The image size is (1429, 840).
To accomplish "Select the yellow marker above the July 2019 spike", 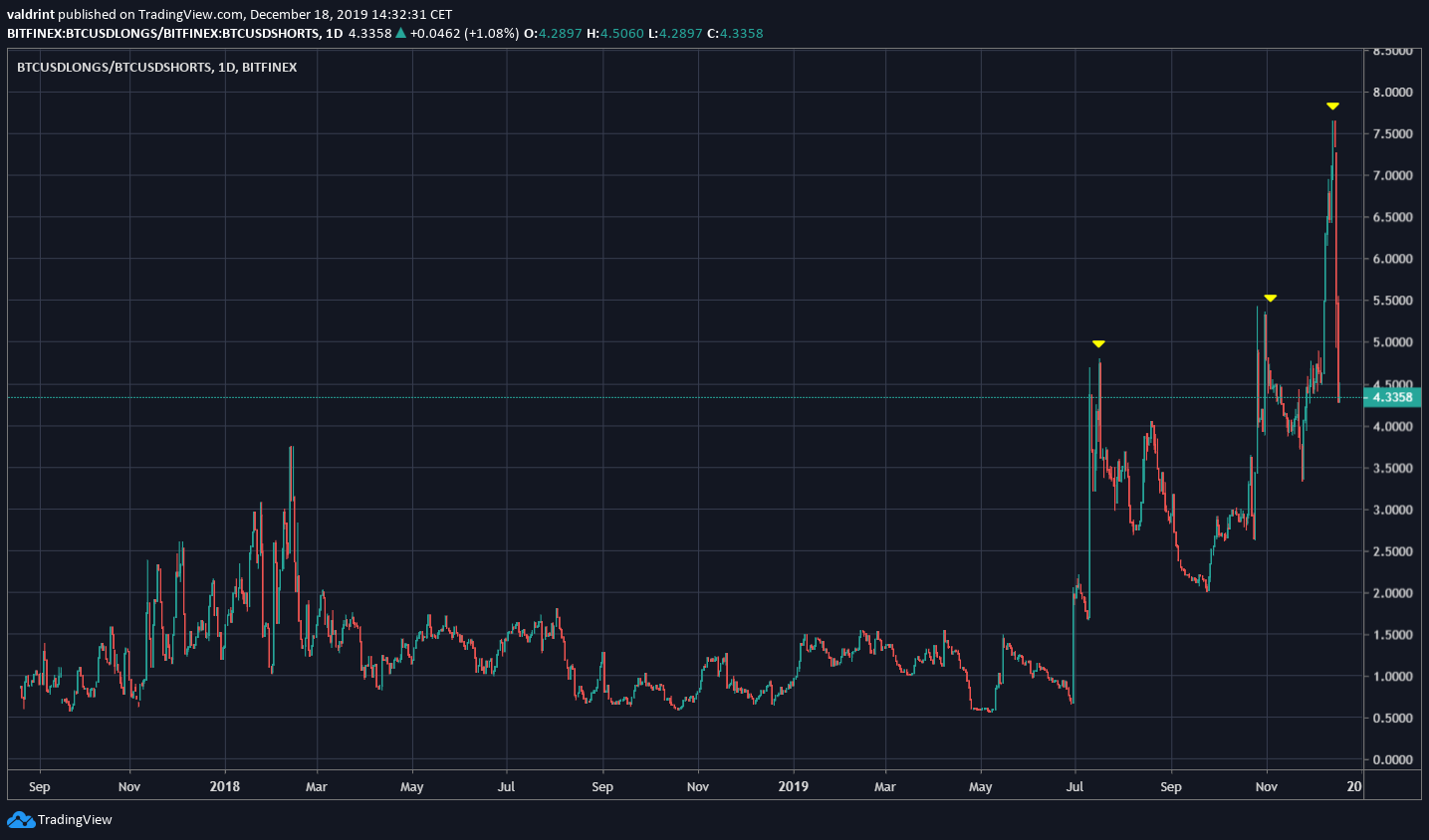I will point(1098,342).
